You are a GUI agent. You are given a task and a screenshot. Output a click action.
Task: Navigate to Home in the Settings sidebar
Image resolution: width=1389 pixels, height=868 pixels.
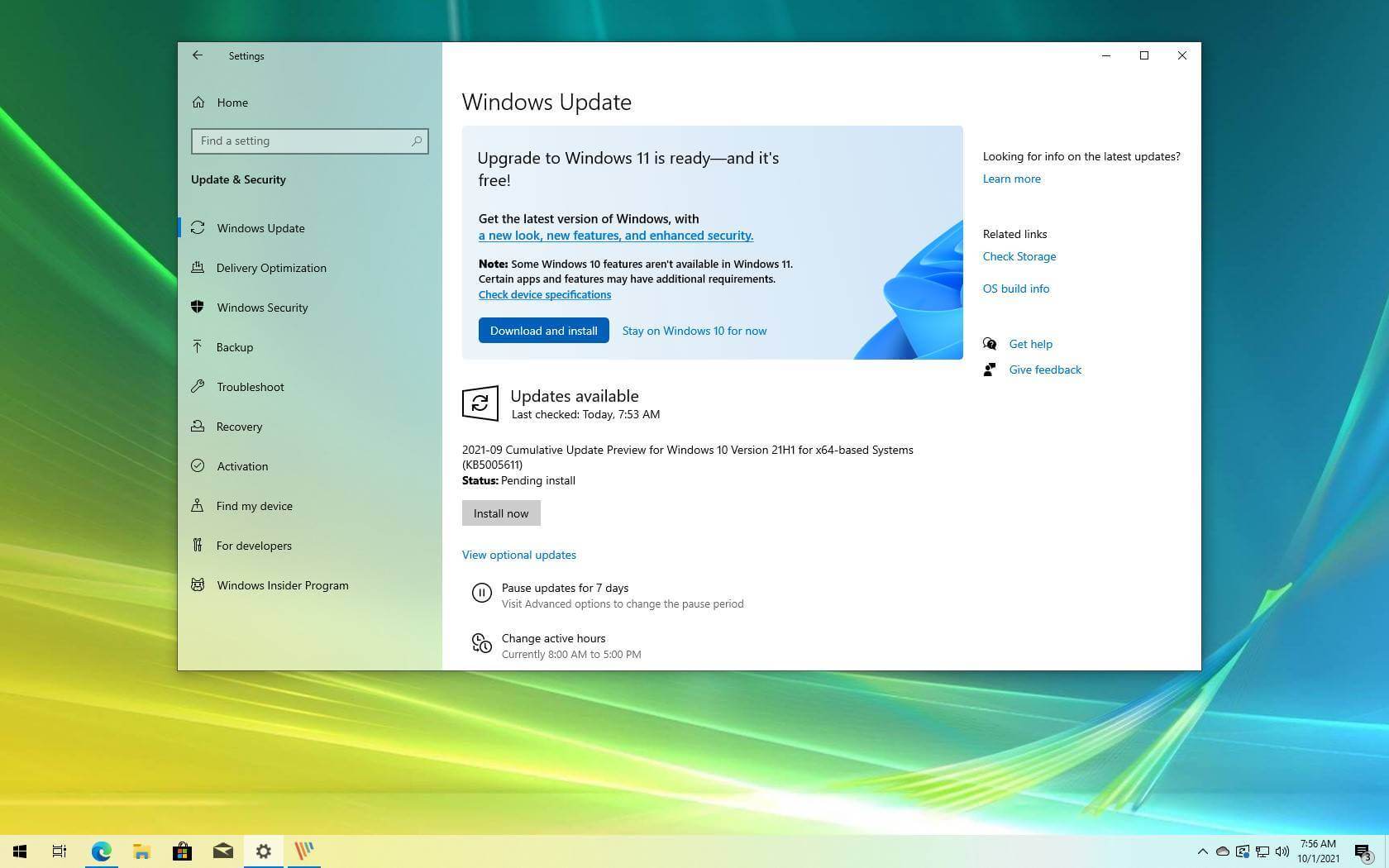(232, 102)
